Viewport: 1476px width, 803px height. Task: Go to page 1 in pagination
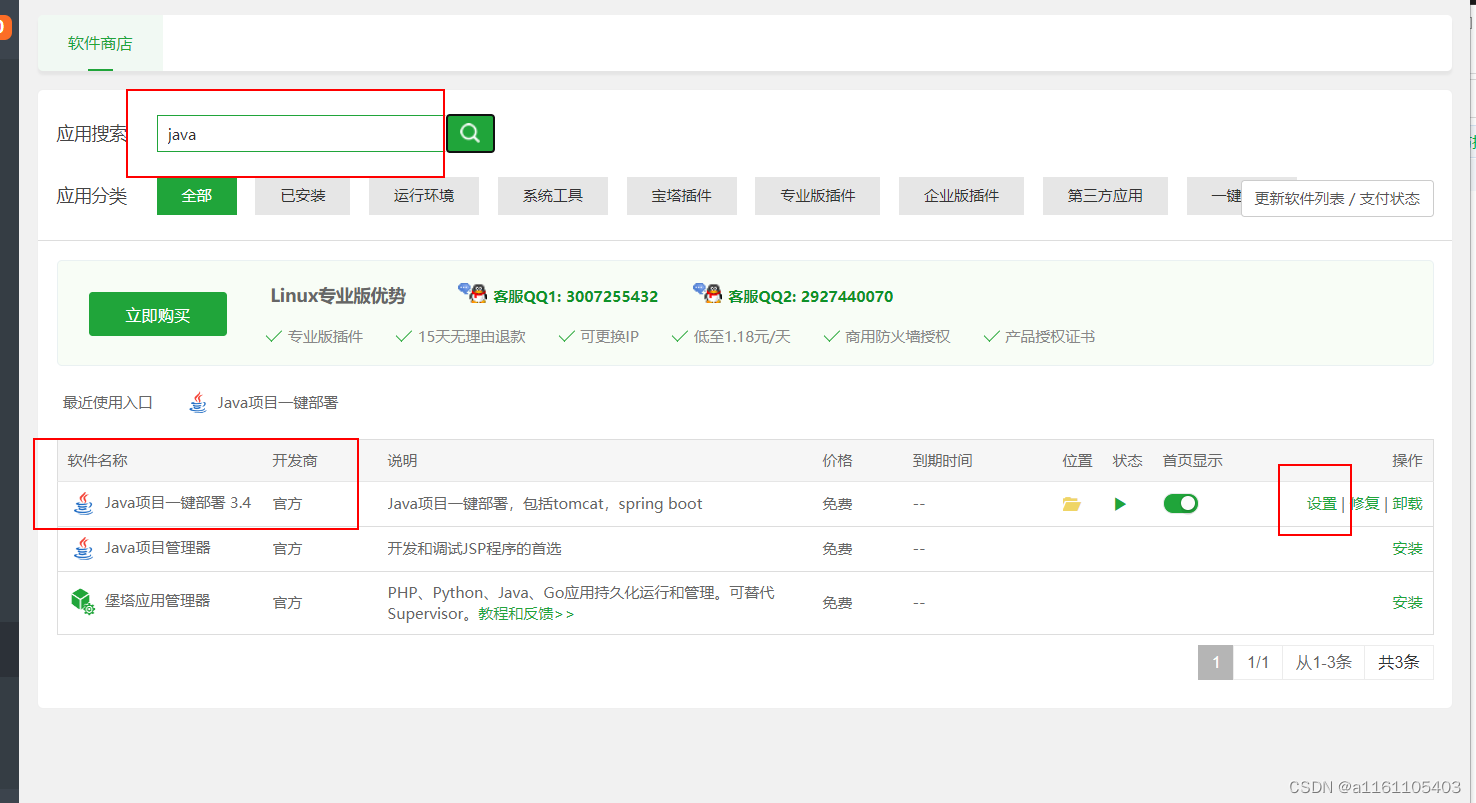[x=1215, y=662]
